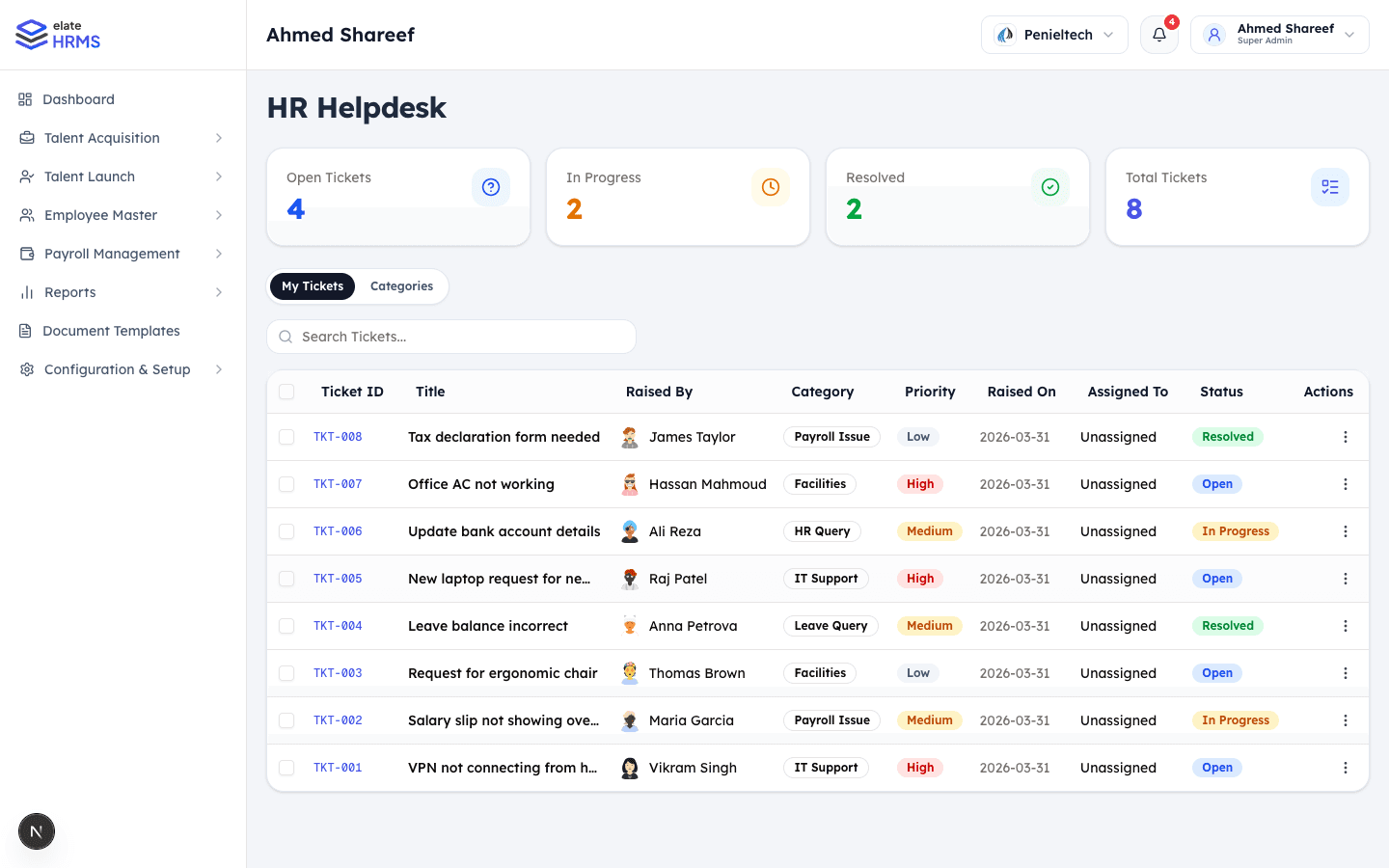
Task: Click the Open Tickets question-mark icon
Action: (x=491, y=186)
